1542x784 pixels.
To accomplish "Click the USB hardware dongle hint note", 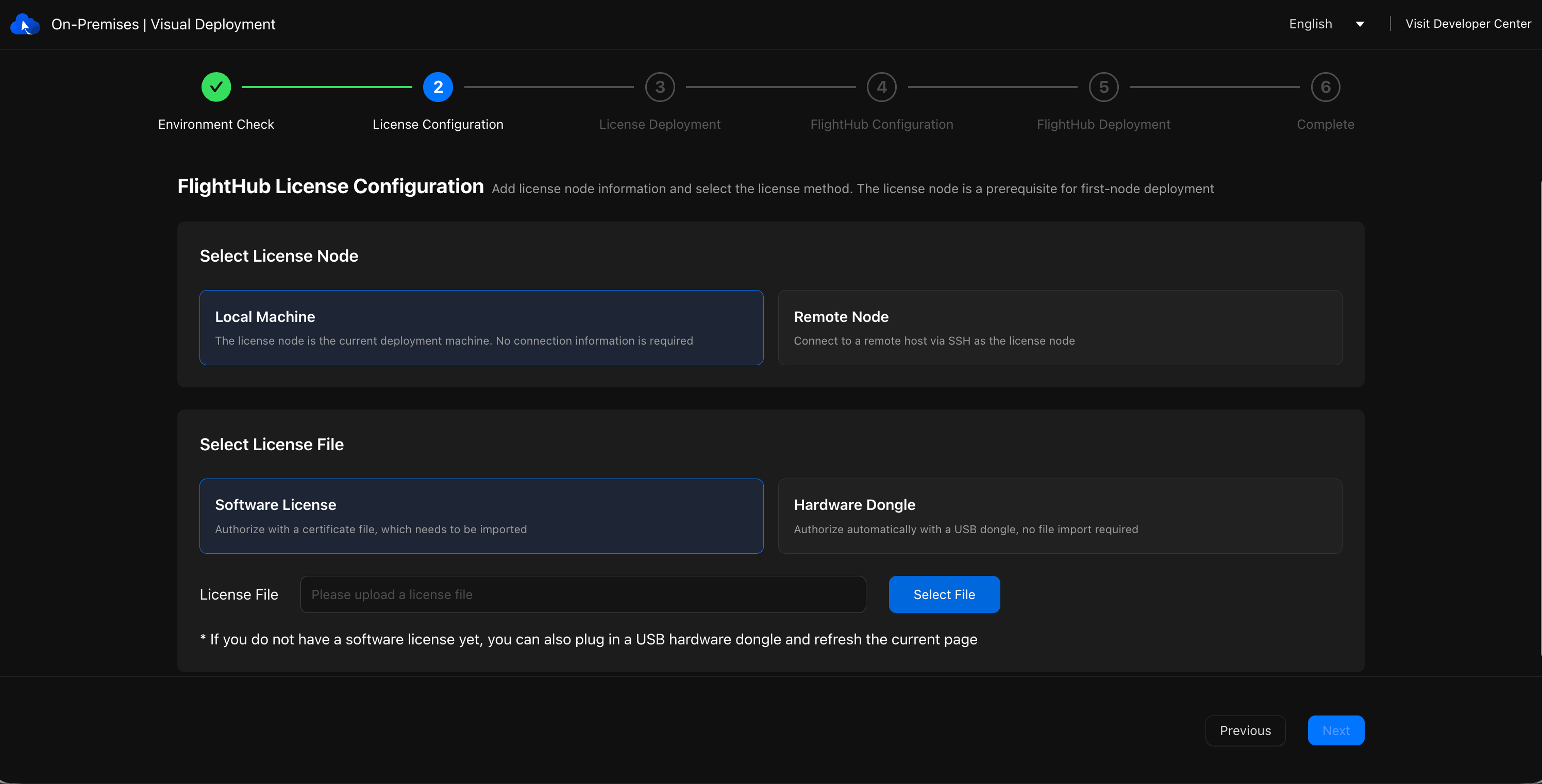I will click(589, 639).
